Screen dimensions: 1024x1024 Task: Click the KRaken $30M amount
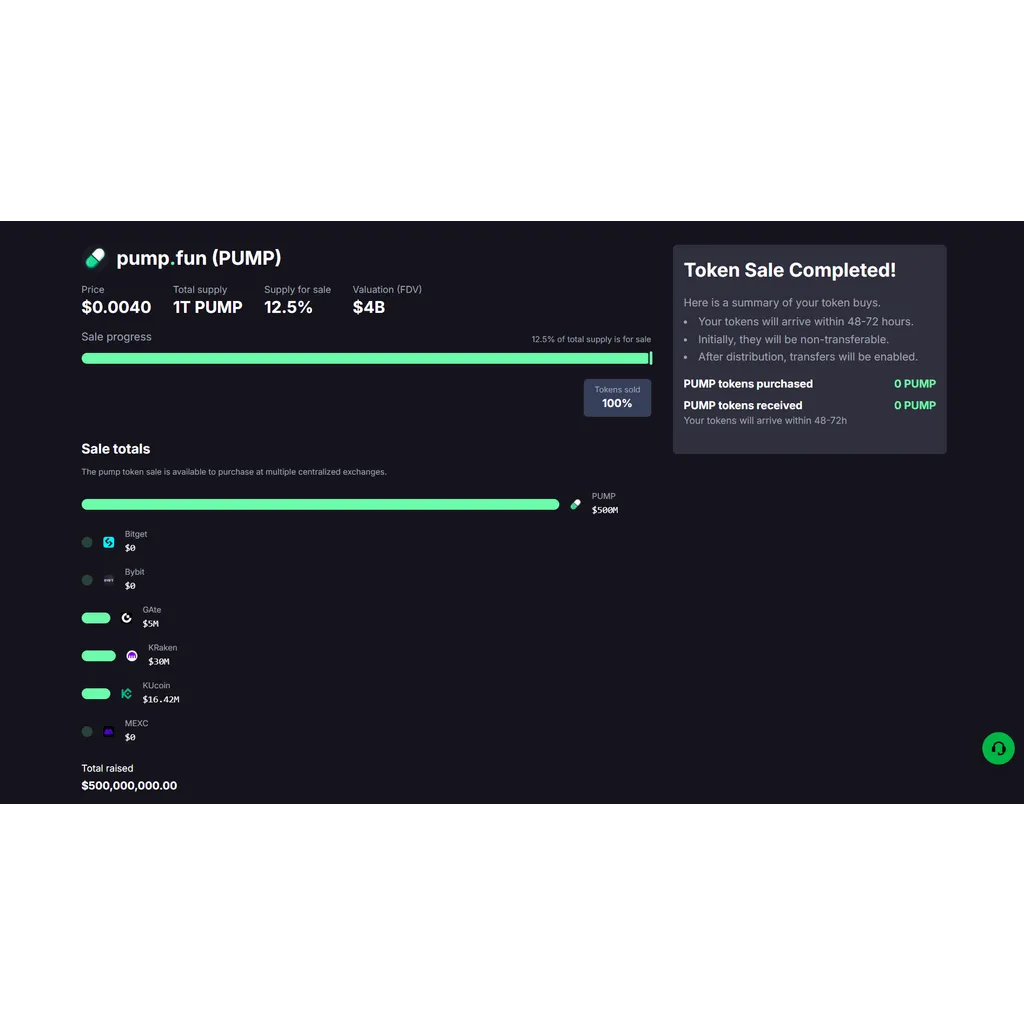click(159, 662)
